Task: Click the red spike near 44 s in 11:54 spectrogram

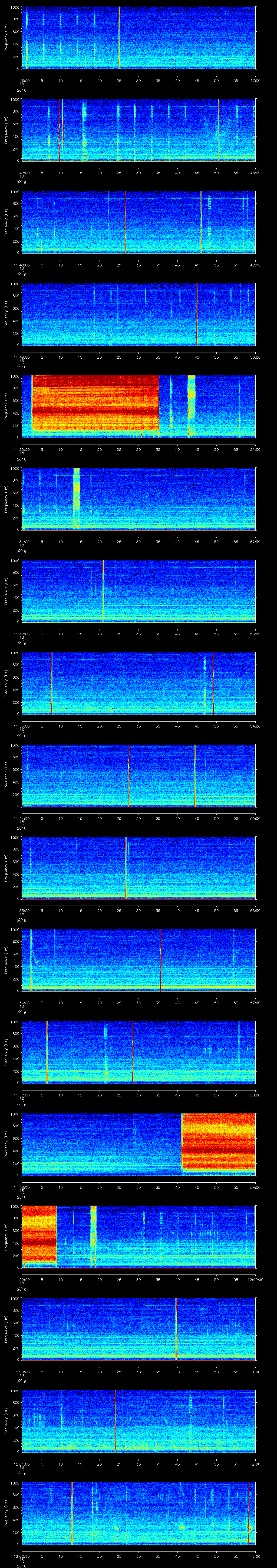Action: 195,775
